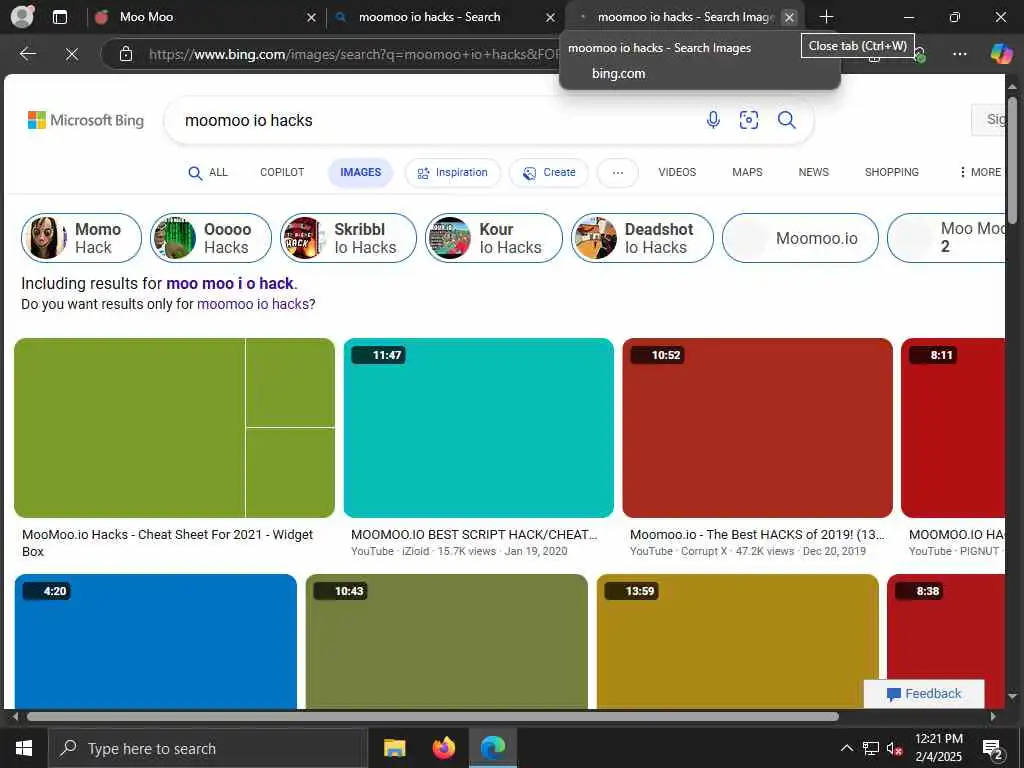
Task: Click The Best HACKS of 2019 title
Action: (758, 534)
